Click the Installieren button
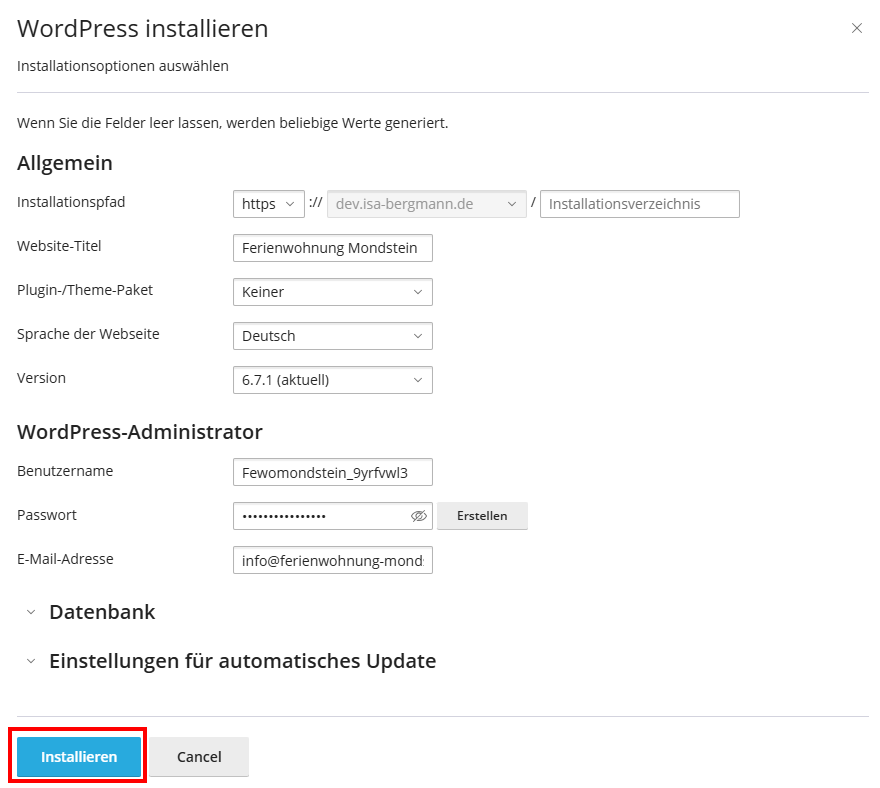The height and width of the screenshot is (788, 880). 79,757
